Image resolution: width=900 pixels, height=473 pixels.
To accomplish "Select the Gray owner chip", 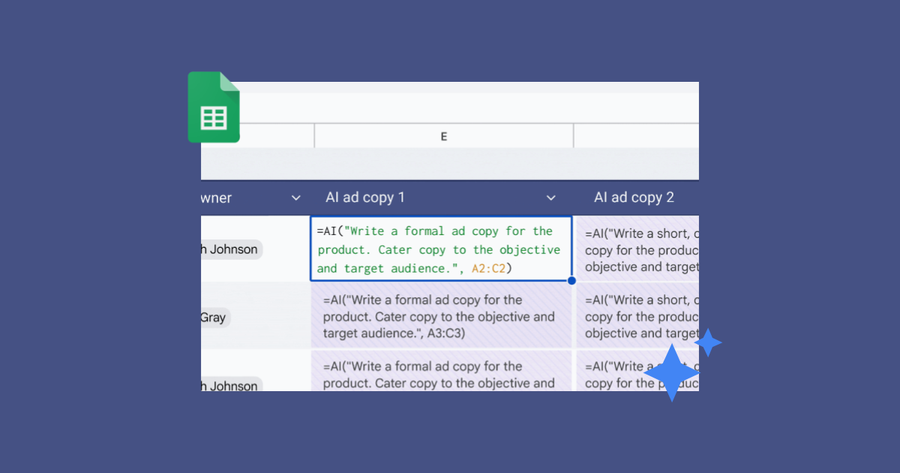I will click(x=215, y=317).
